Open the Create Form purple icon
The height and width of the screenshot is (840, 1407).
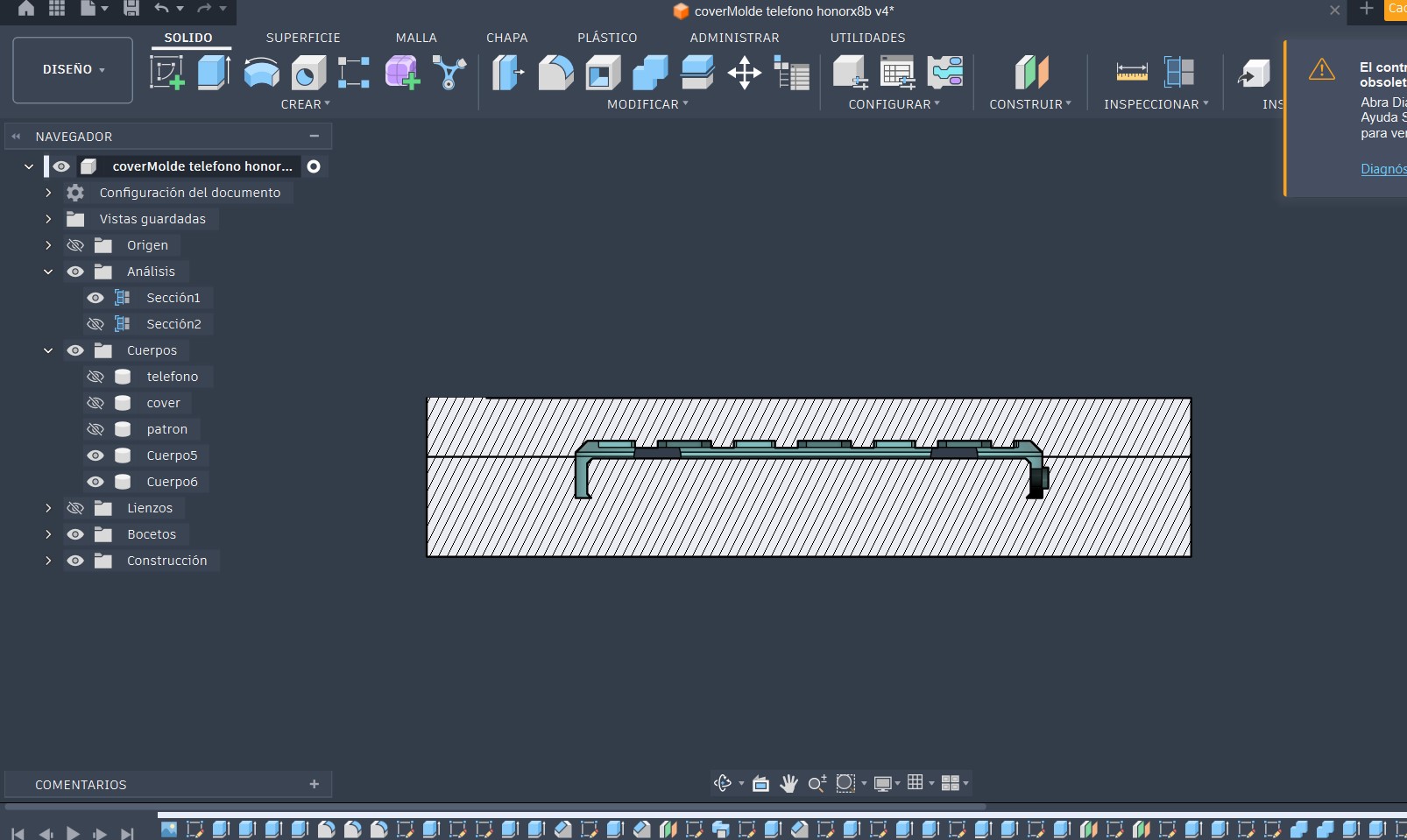click(402, 73)
